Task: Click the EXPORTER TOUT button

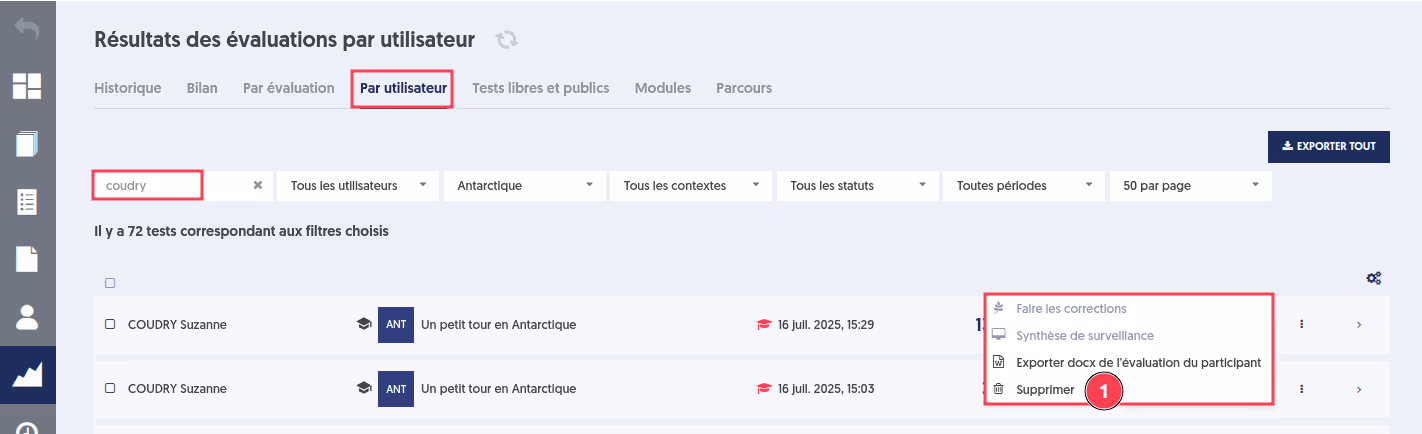Action: pyautogui.click(x=1329, y=146)
